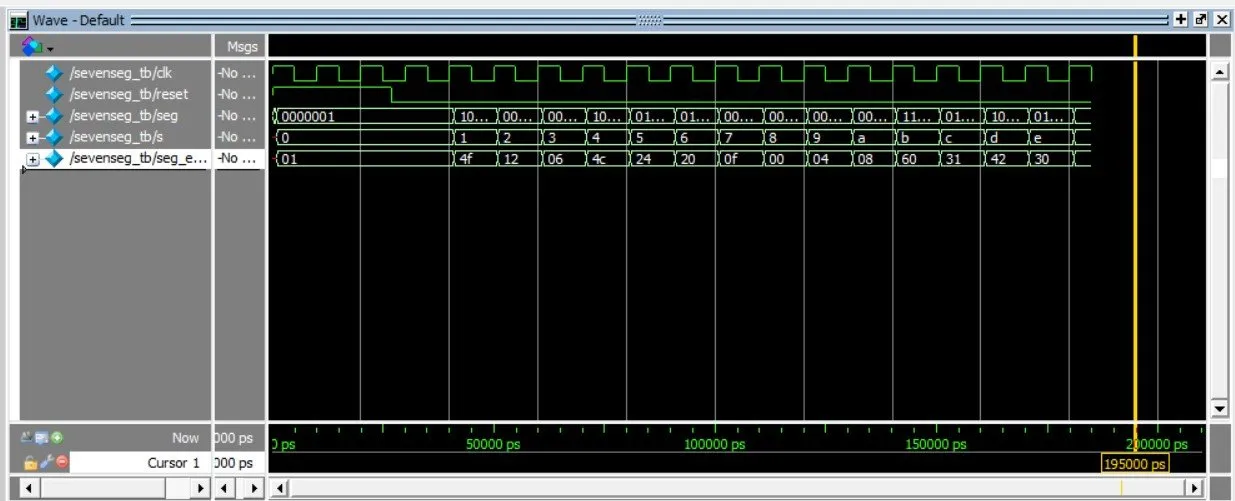This screenshot has height=501, width=1235.
Task: Click right arrow of waveform horizontal scrollbar
Action: point(1193,488)
